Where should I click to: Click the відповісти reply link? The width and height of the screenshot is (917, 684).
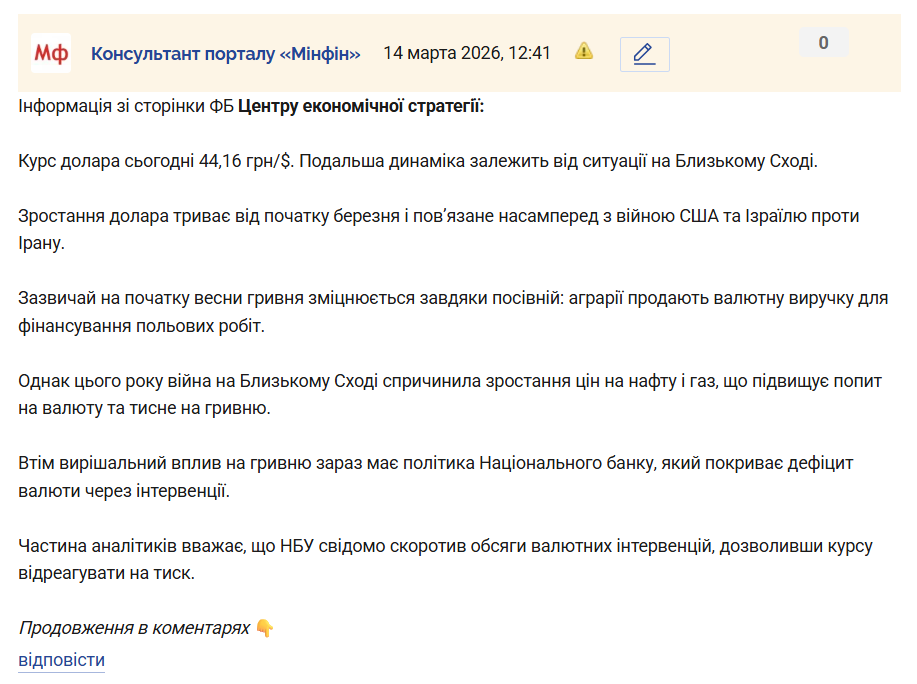click(61, 660)
